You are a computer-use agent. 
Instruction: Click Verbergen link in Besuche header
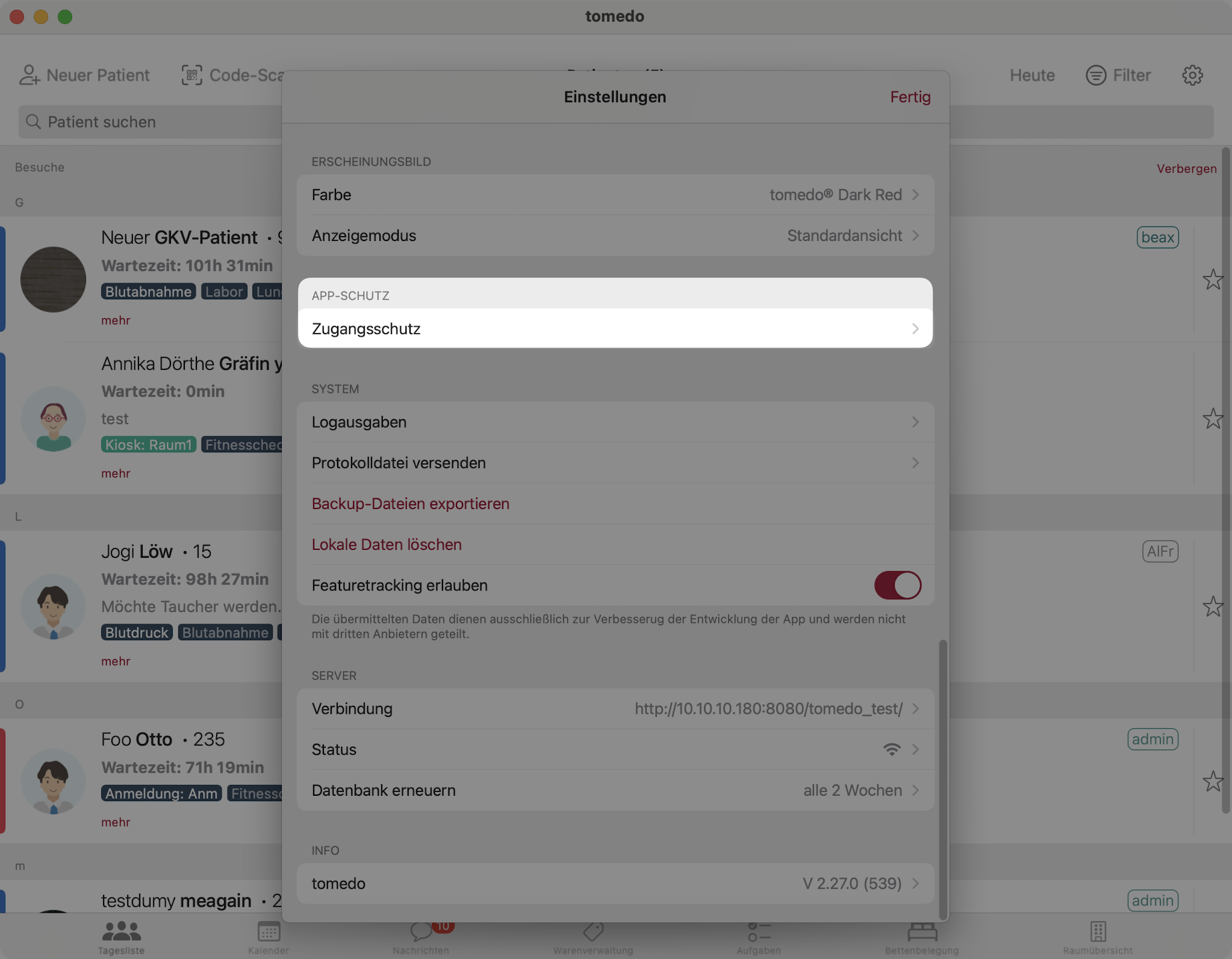click(x=1186, y=169)
